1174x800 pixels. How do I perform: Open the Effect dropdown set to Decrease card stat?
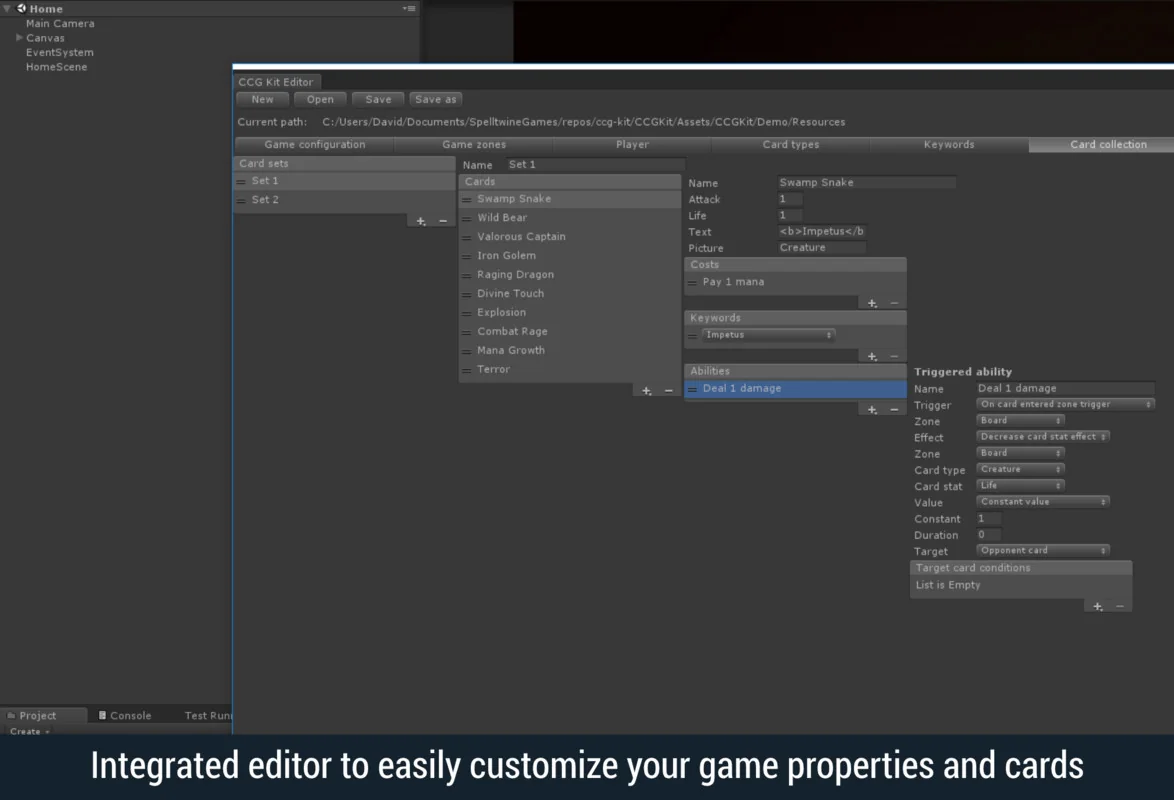(1042, 436)
